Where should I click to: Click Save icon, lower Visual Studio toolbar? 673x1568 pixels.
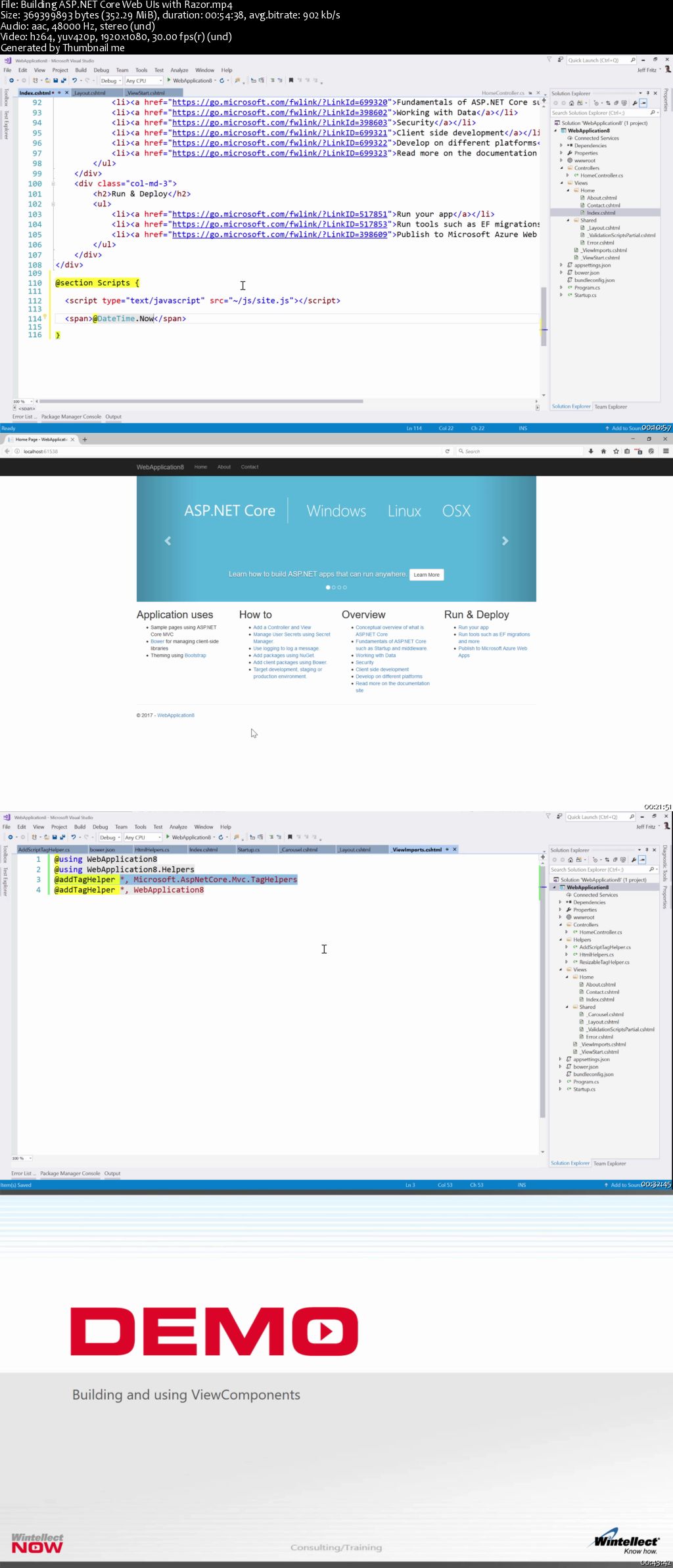(55, 838)
